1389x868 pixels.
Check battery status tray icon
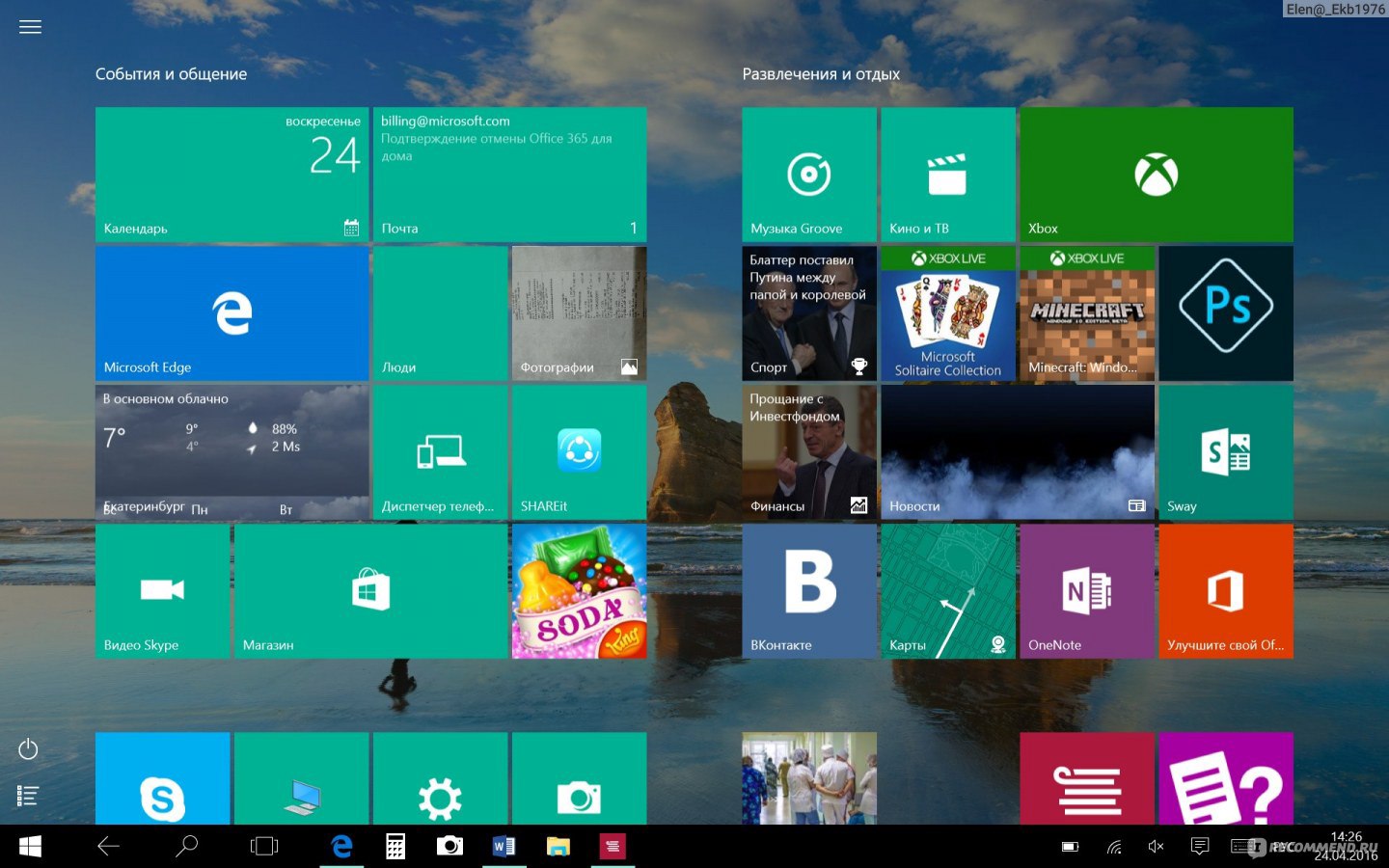1070,847
